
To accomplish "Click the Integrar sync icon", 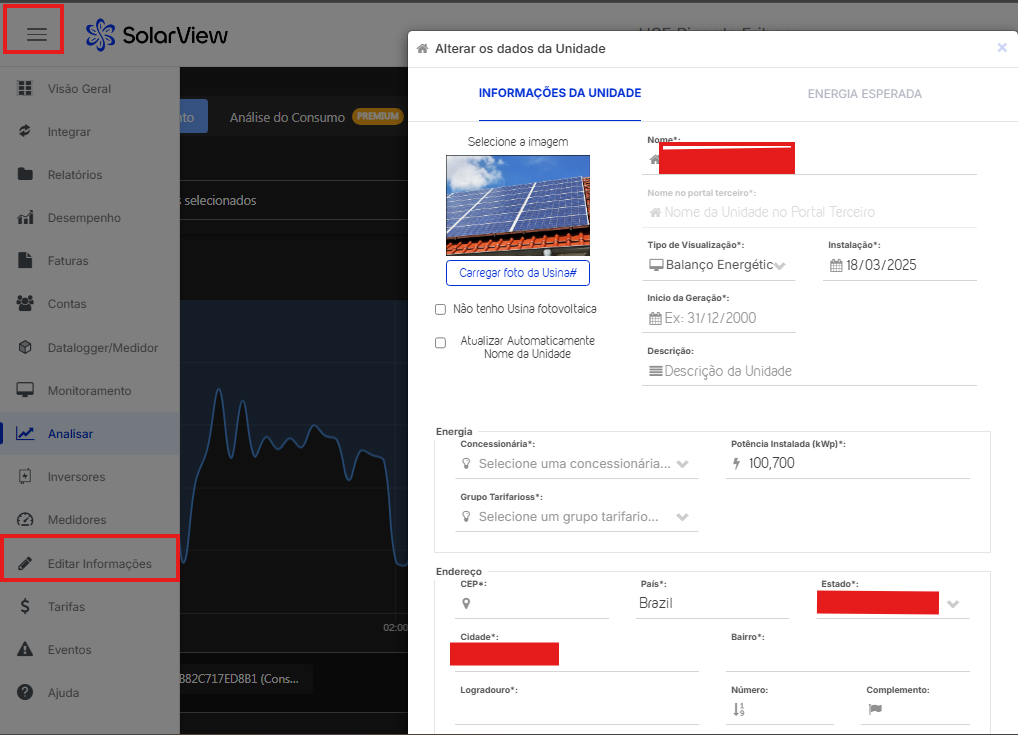I will click(26, 132).
